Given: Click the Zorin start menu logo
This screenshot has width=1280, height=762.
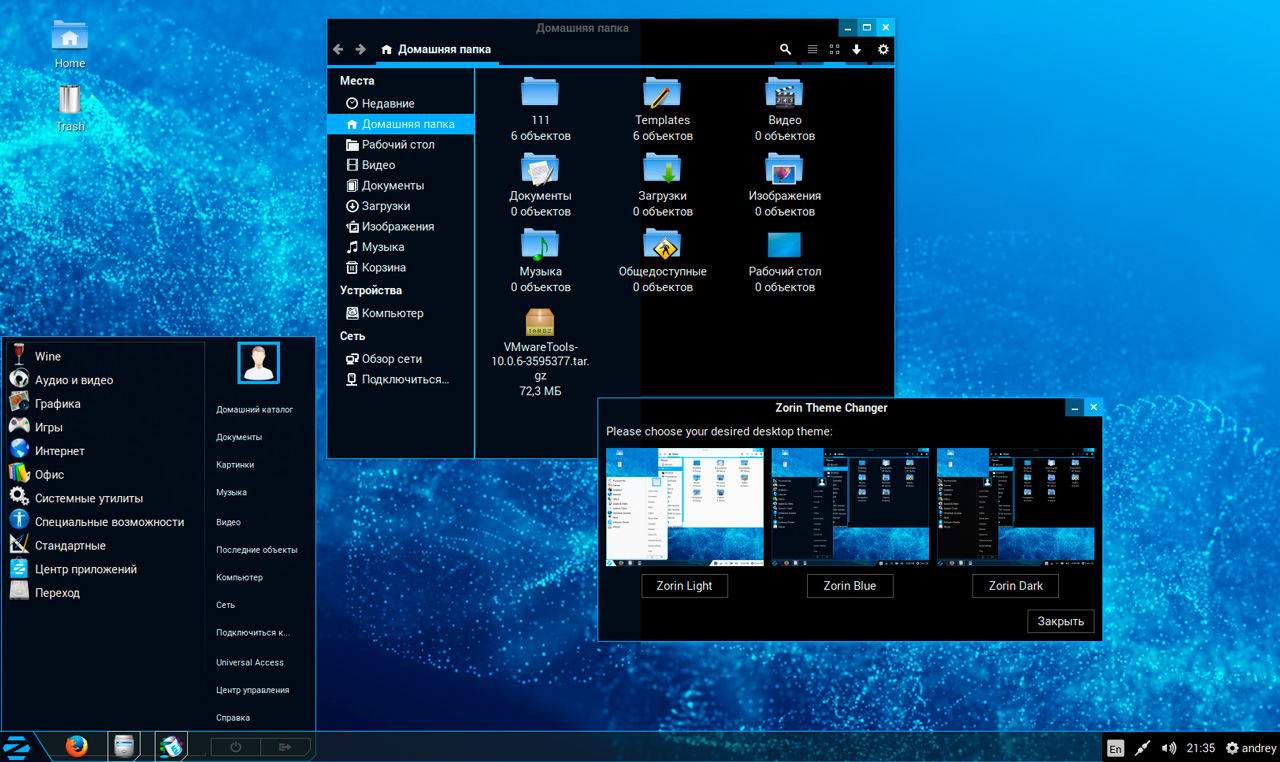Looking at the screenshot, I should pyautogui.click(x=17, y=746).
